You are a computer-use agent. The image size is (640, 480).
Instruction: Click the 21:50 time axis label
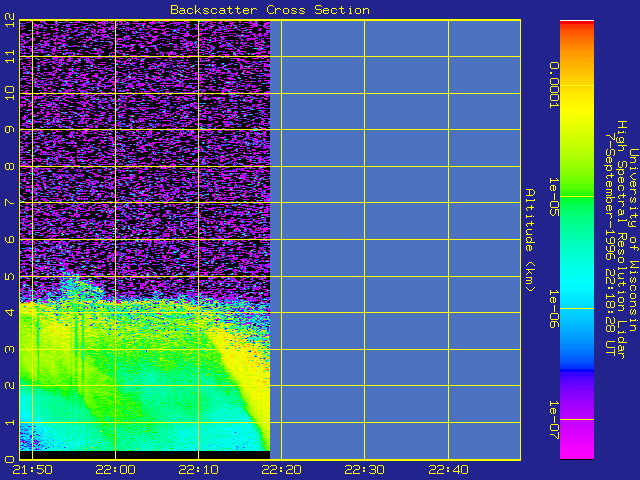pyautogui.click(x=32, y=470)
